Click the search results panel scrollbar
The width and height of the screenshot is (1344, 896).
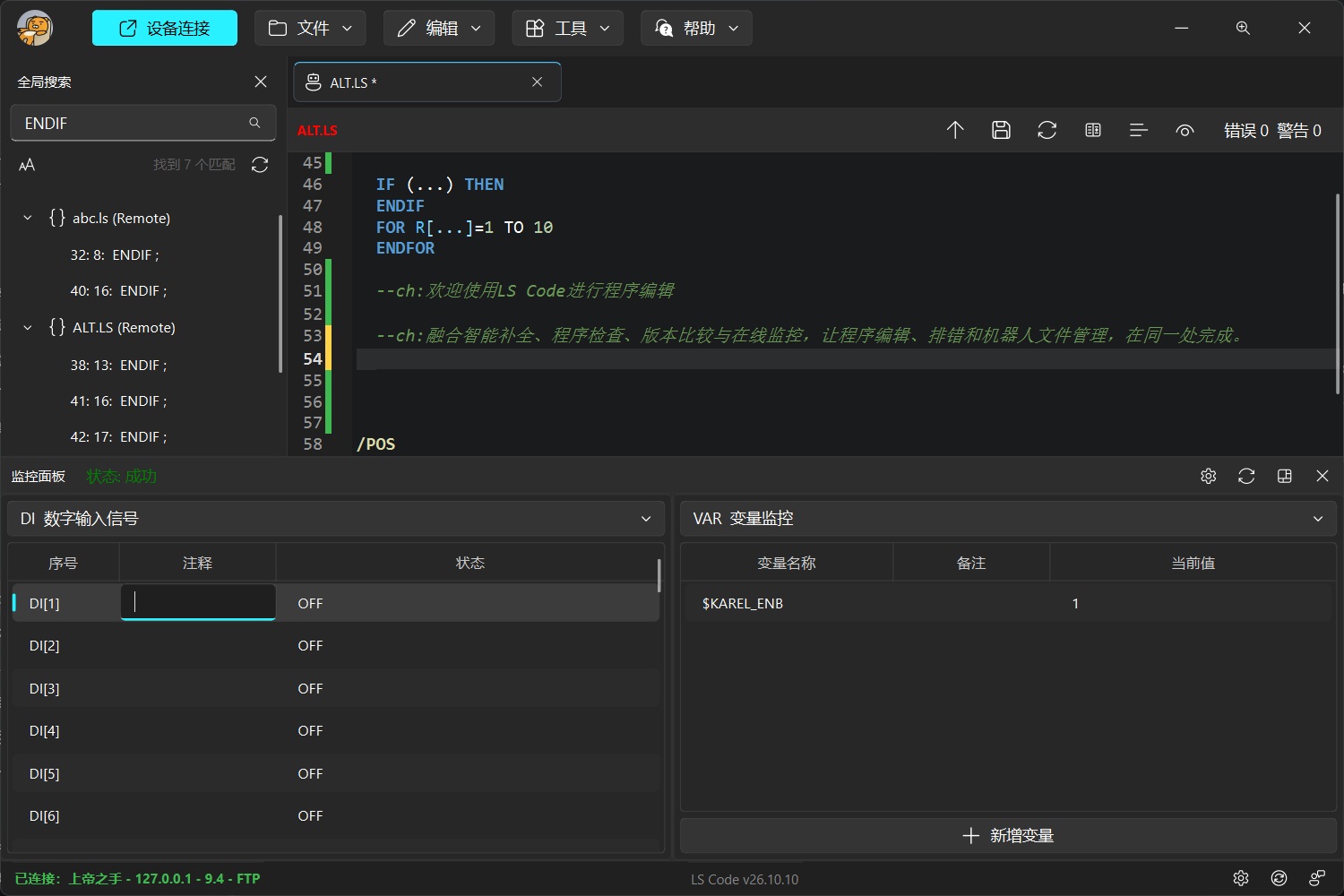pos(280,294)
